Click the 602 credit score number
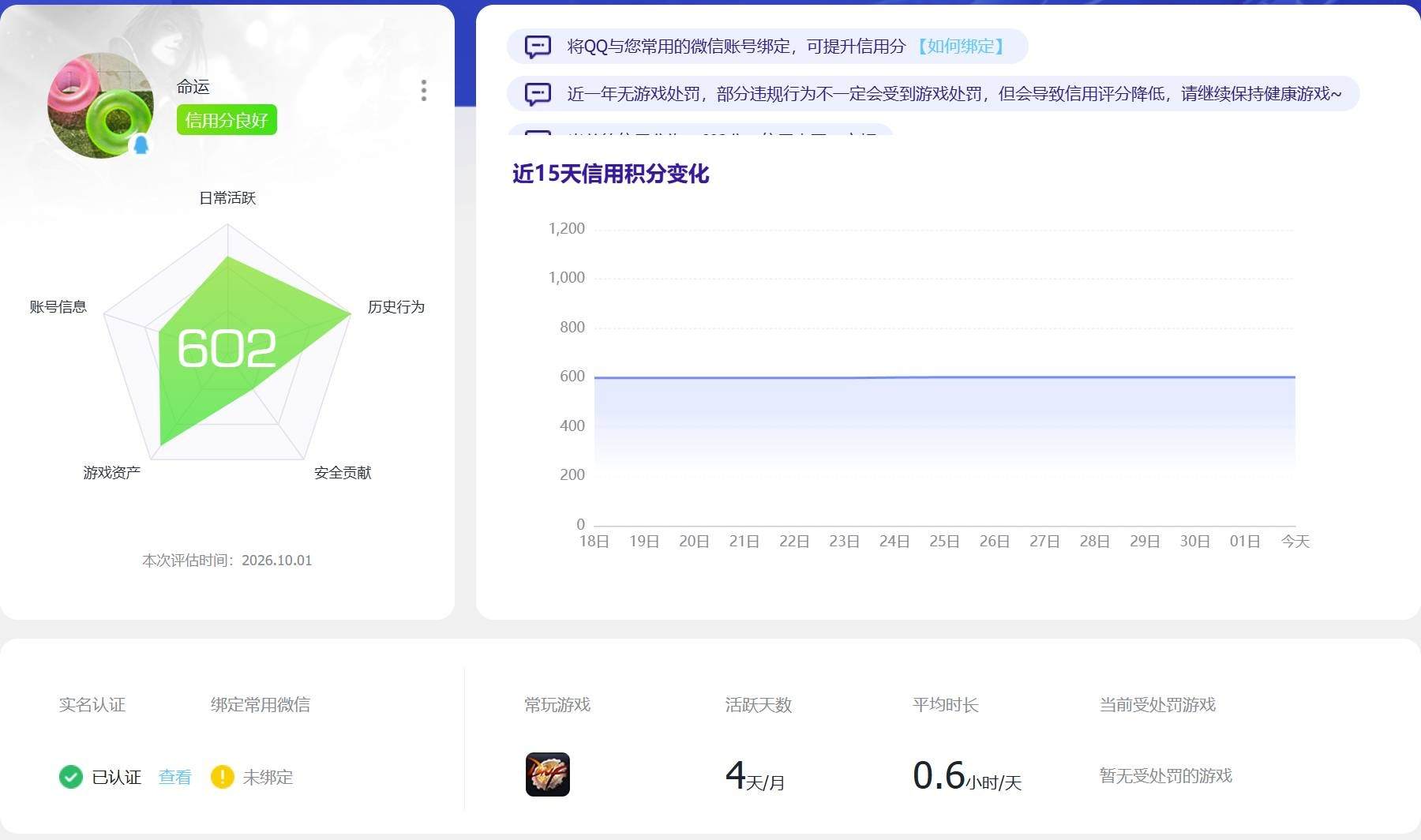 coord(227,348)
